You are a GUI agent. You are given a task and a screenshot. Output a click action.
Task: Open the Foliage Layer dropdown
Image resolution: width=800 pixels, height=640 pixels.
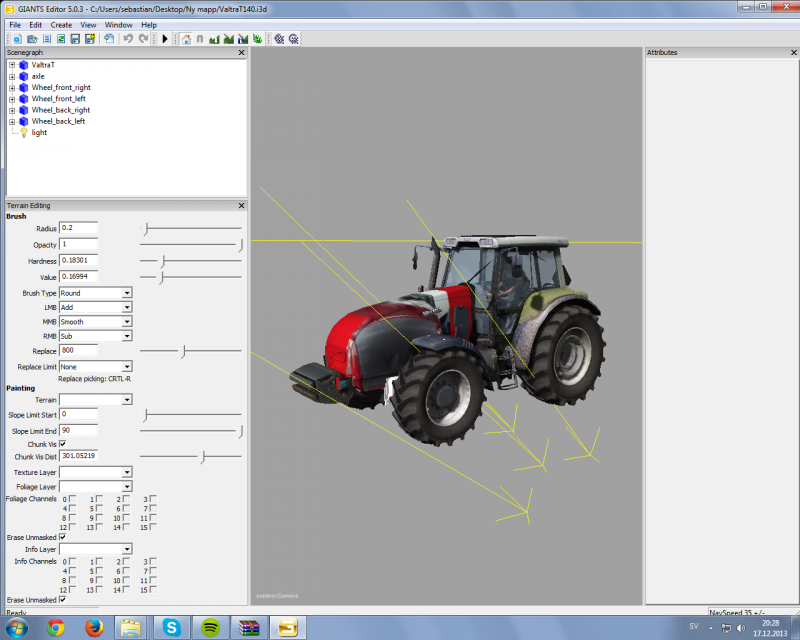click(x=127, y=487)
